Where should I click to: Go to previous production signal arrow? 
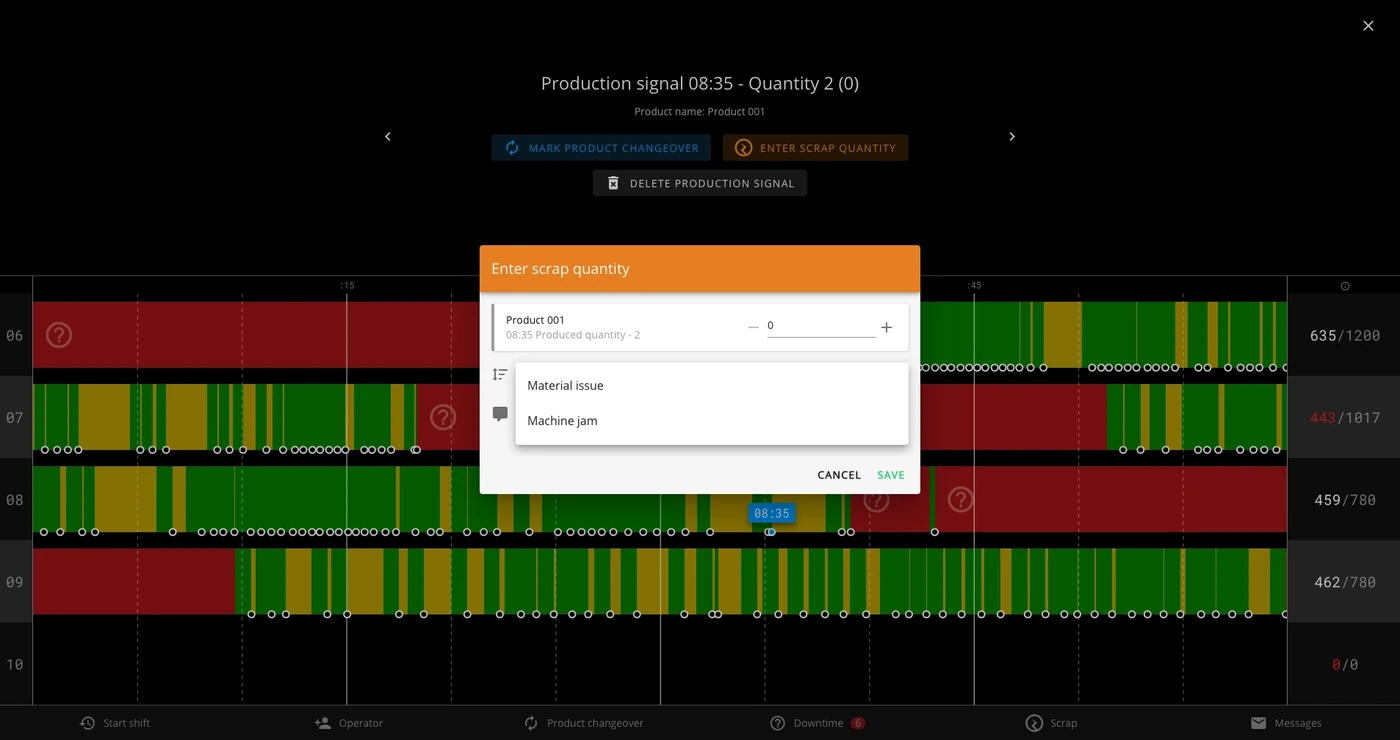pos(388,137)
